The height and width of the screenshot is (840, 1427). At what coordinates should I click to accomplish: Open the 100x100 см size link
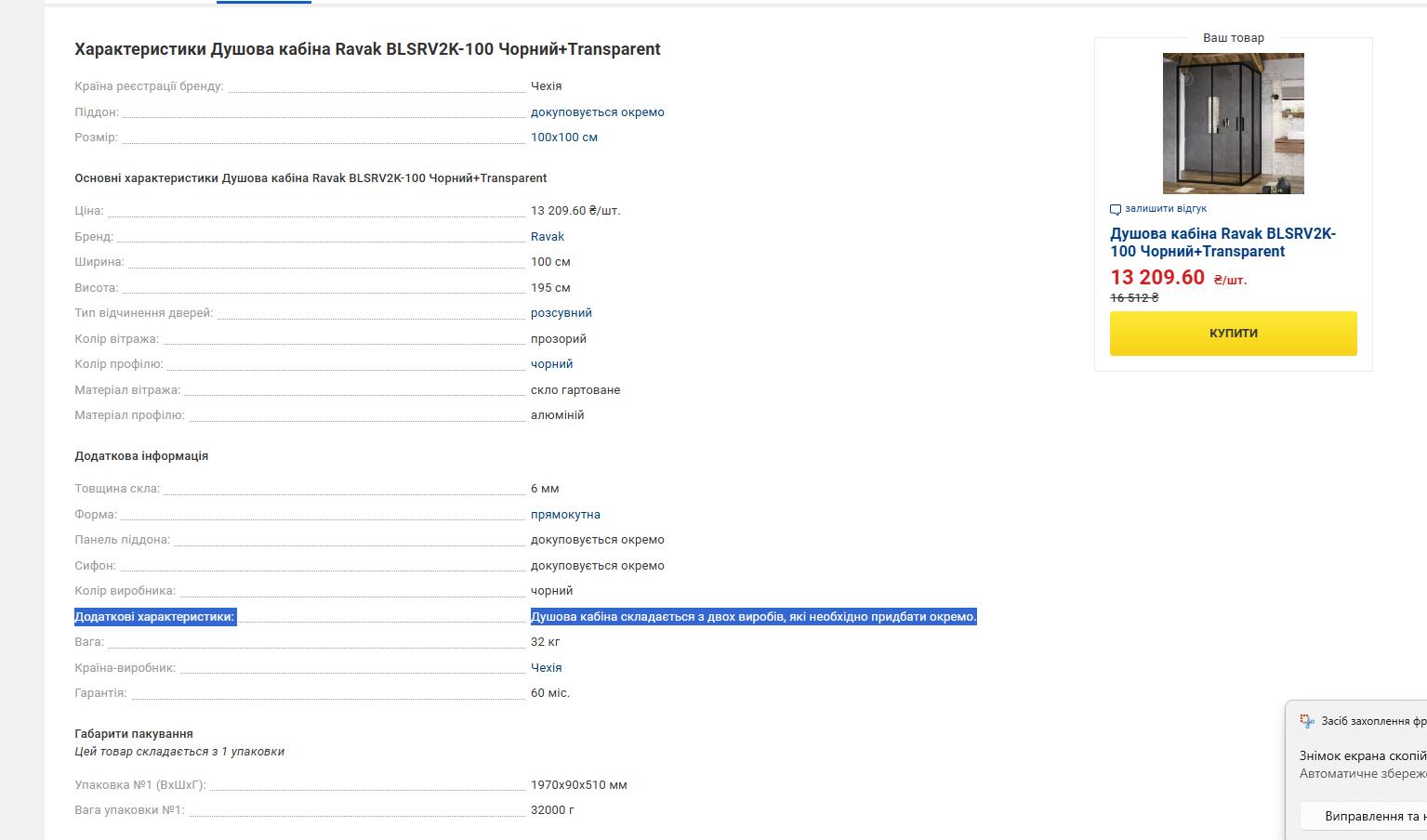coord(564,138)
